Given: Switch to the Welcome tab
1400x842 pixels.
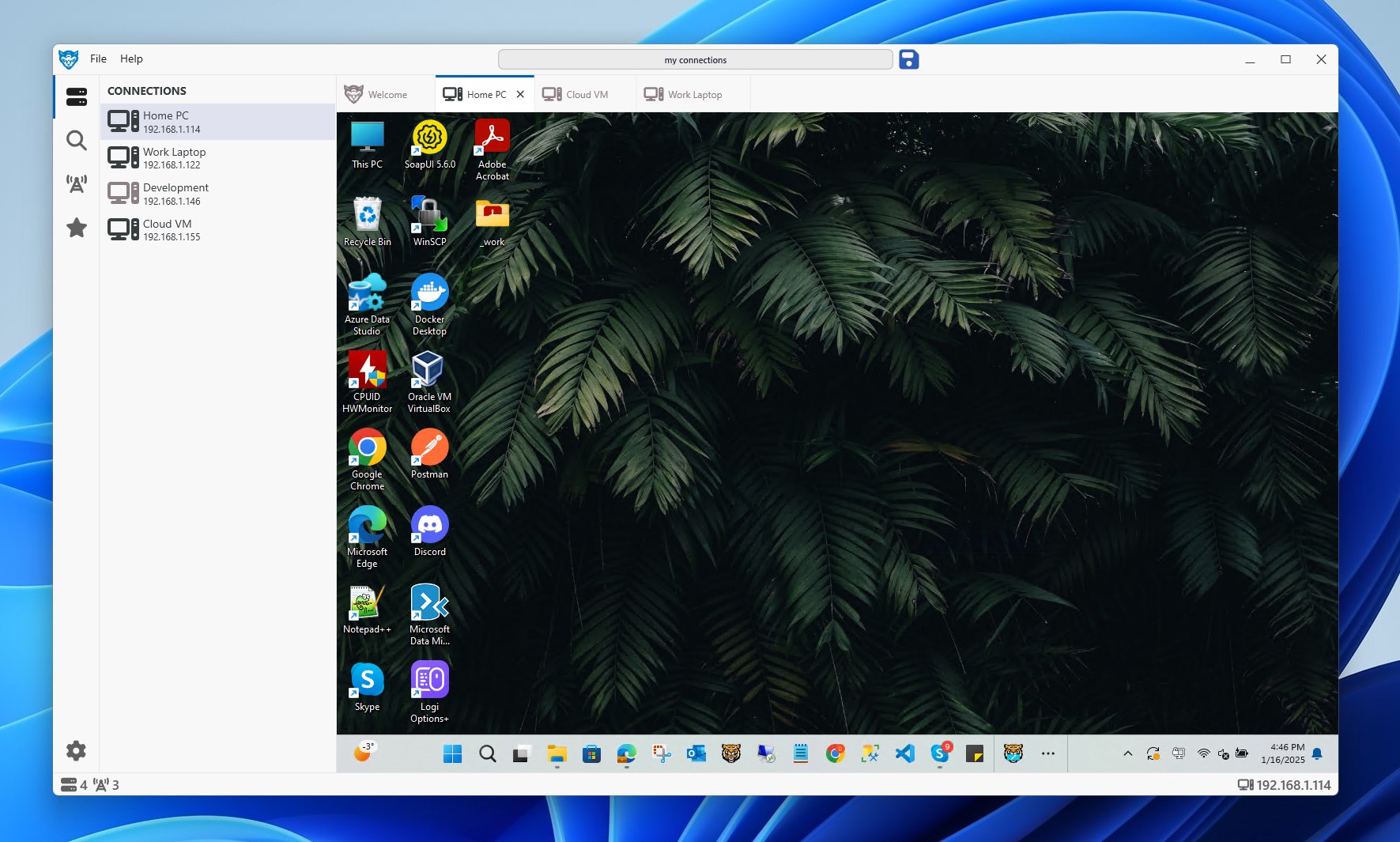Looking at the screenshot, I should click(387, 93).
